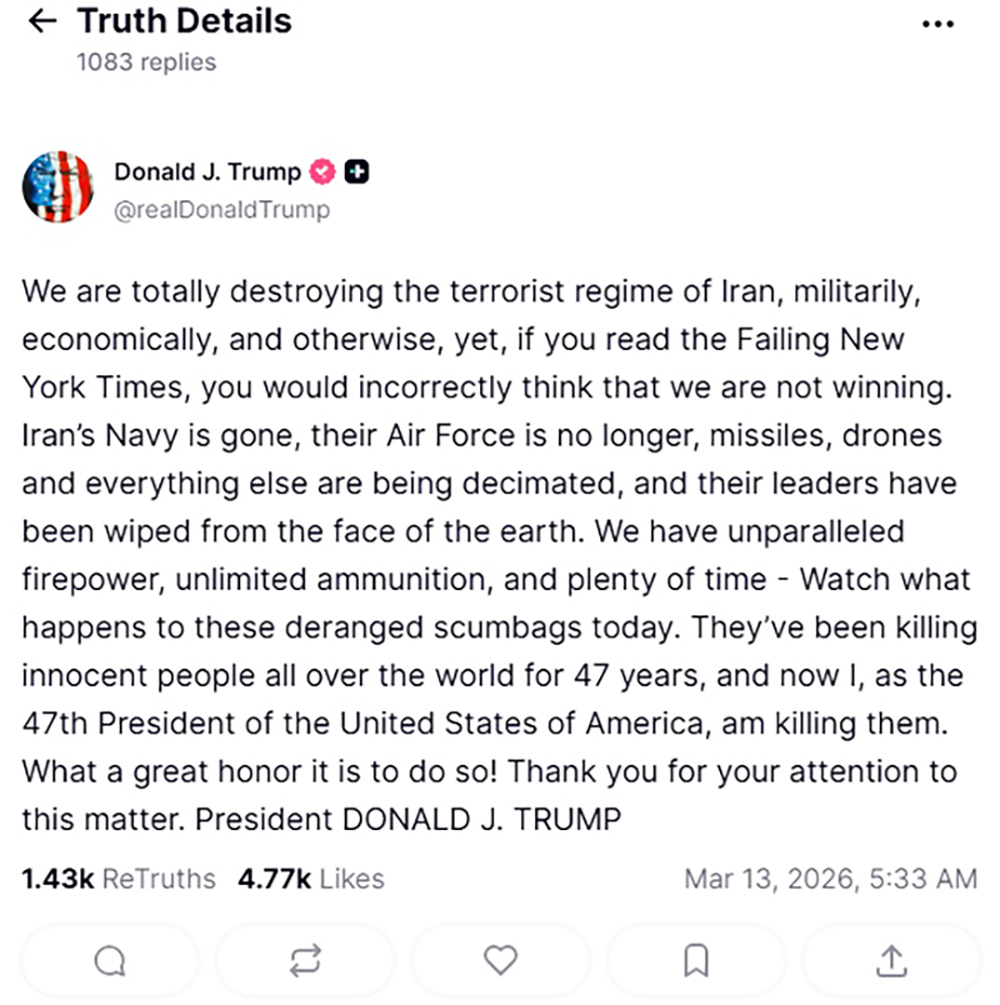Viewport: 1000px width, 1005px height.
Task: Go back using the left arrow
Action: click(x=43, y=22)
